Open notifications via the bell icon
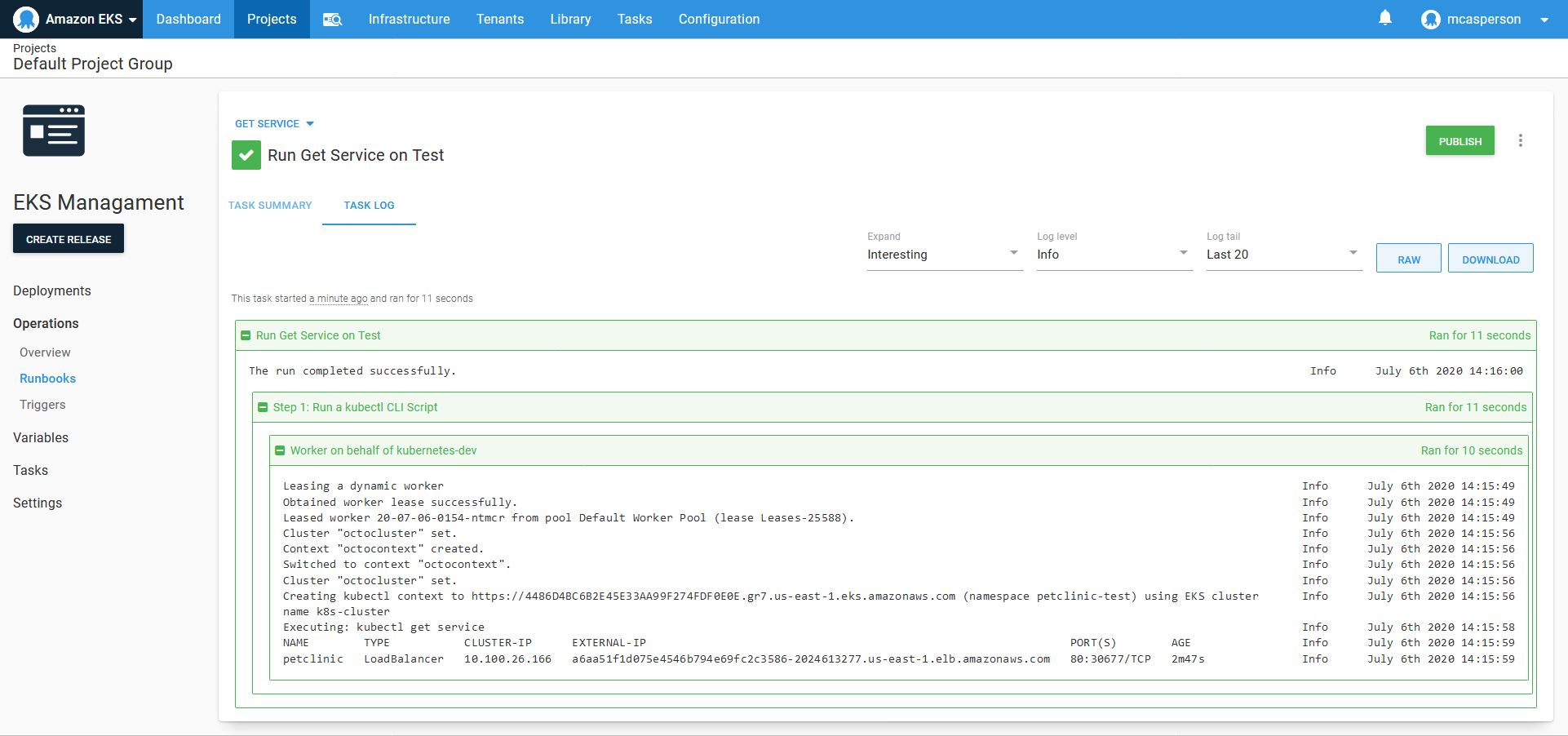 [x=1385, y=19]
